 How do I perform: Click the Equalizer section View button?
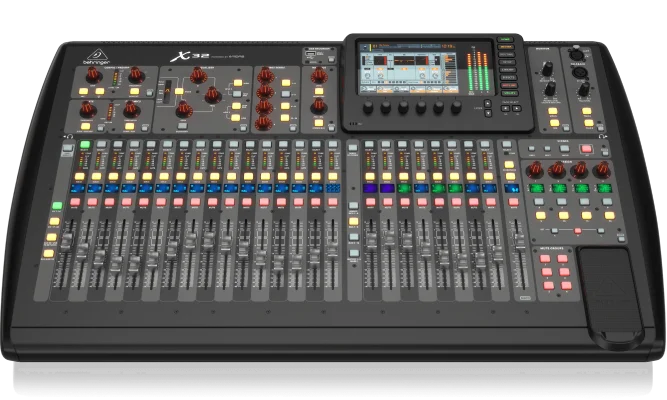point(243,127)
